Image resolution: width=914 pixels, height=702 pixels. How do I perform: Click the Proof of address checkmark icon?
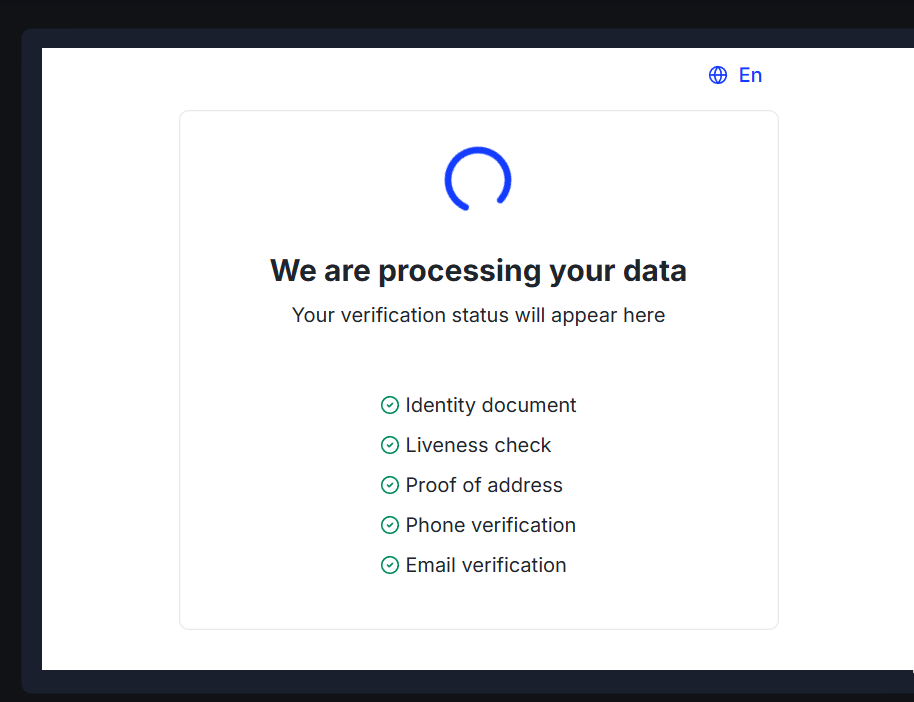coord(390,485)
